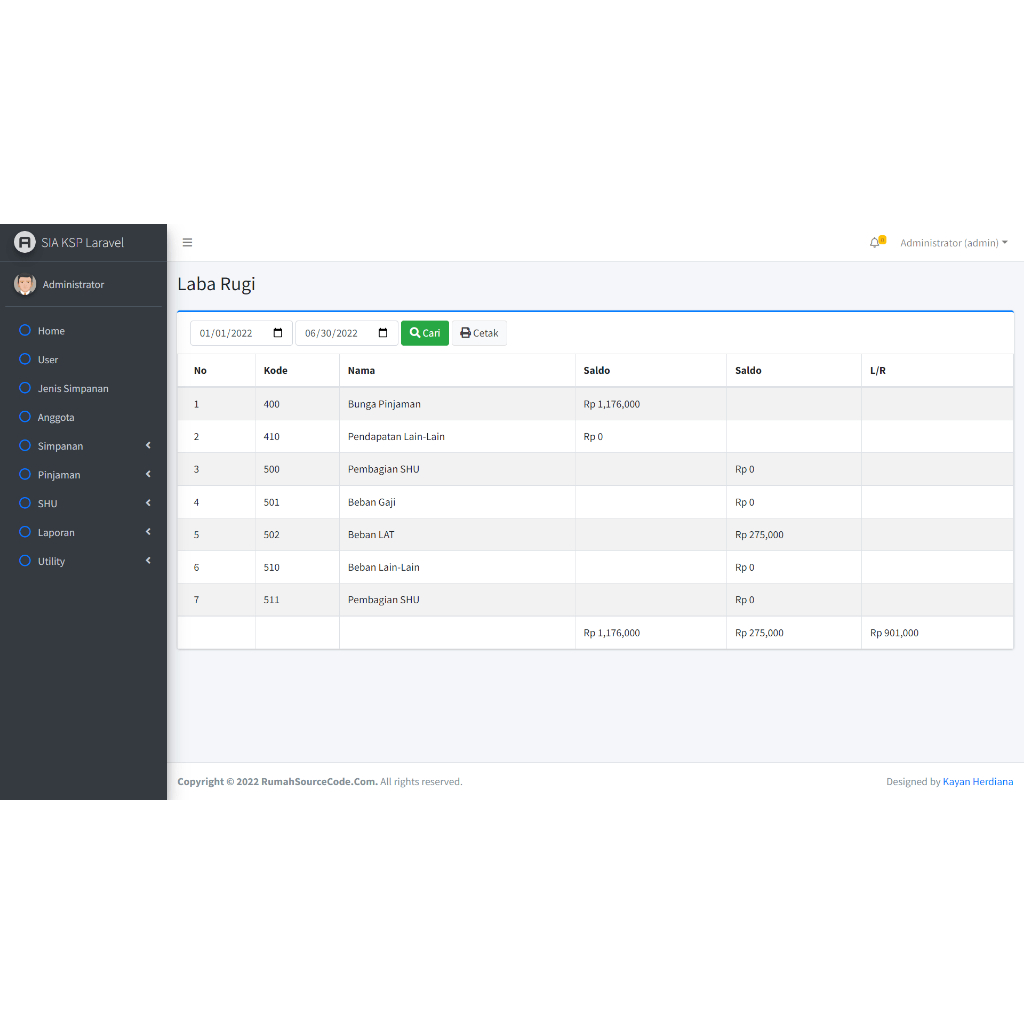1024x1024 pixels.
Task: Expand the Simpanan menu chevron
Action: (148, 446)
